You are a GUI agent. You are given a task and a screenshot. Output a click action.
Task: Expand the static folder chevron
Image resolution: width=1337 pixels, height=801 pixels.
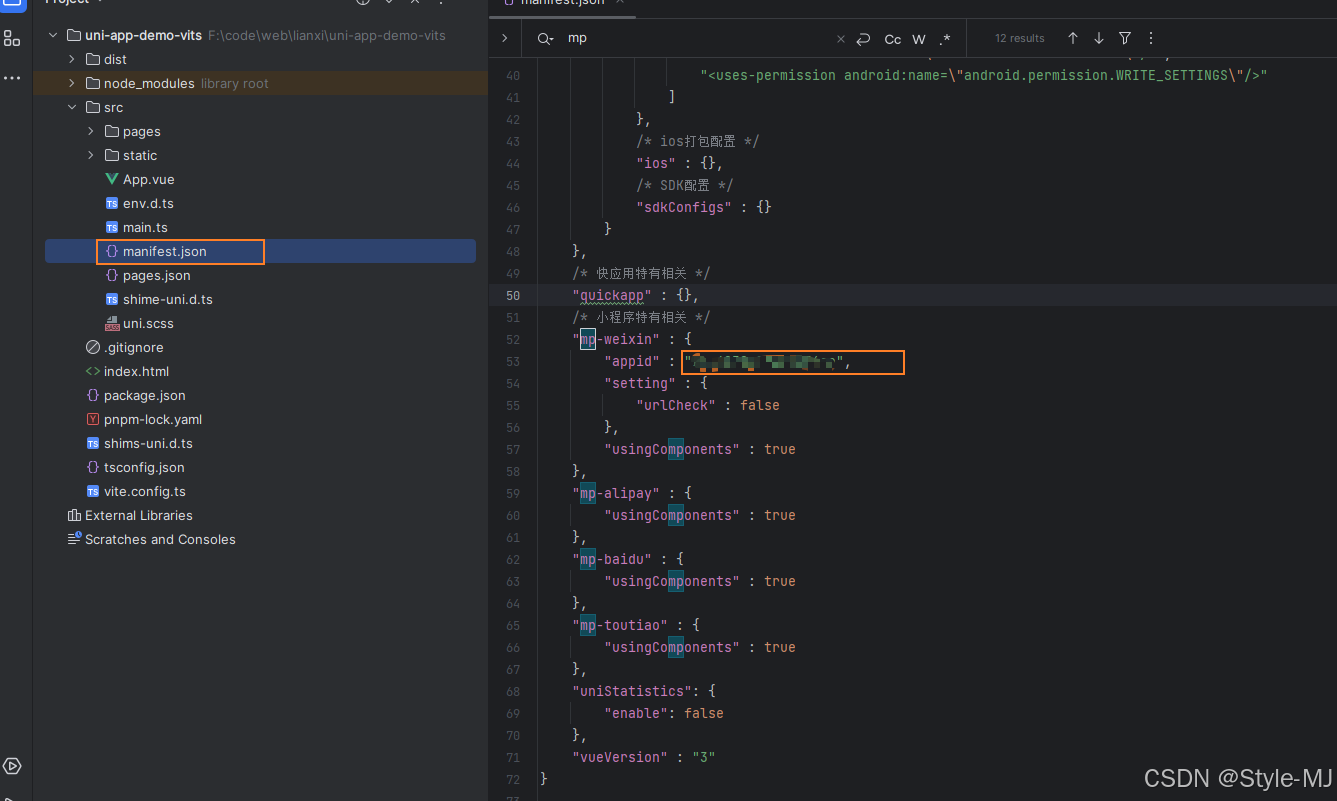click(x=91, y=155)
